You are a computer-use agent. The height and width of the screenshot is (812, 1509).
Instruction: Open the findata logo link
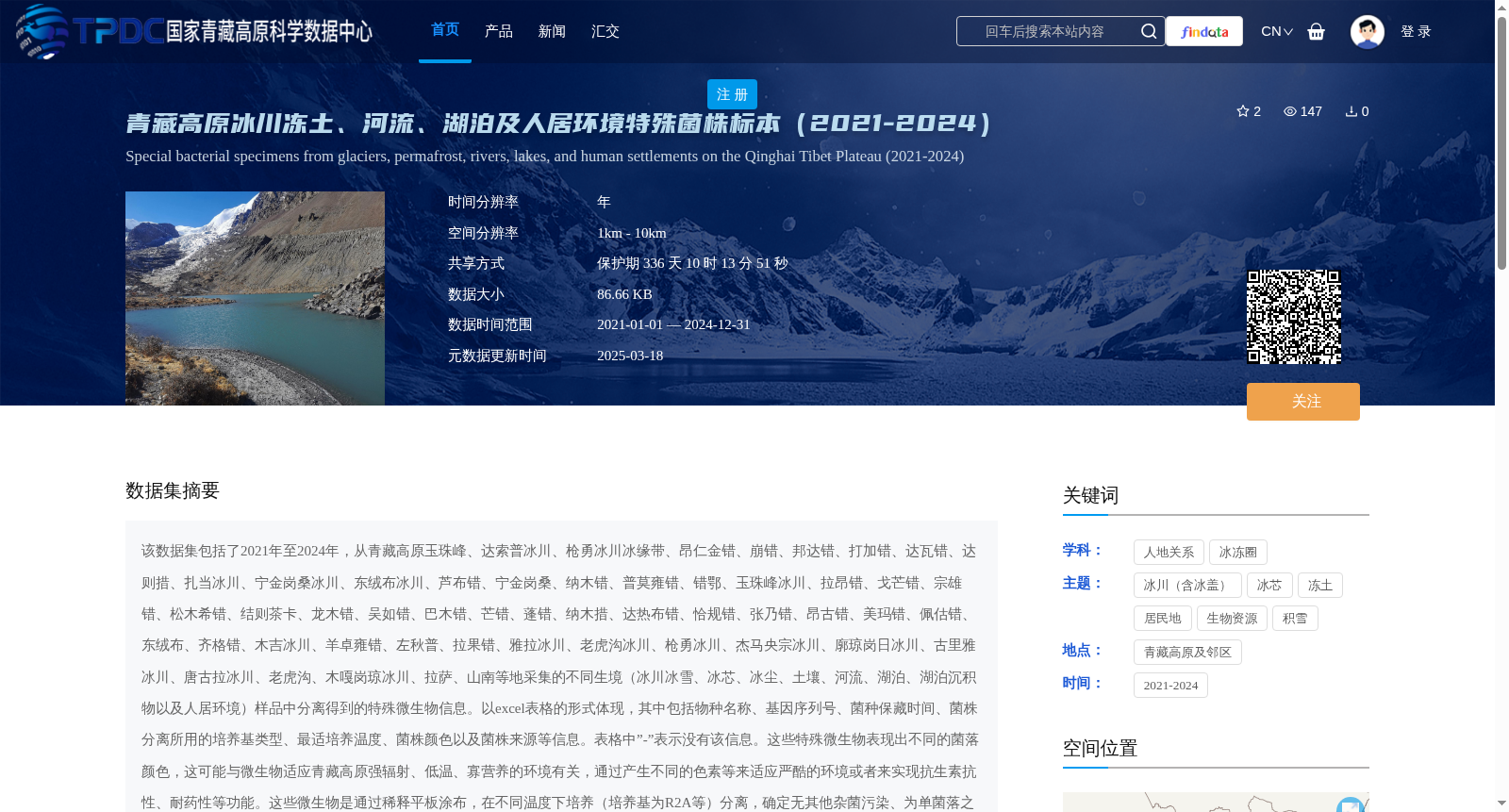point(1204,31)
